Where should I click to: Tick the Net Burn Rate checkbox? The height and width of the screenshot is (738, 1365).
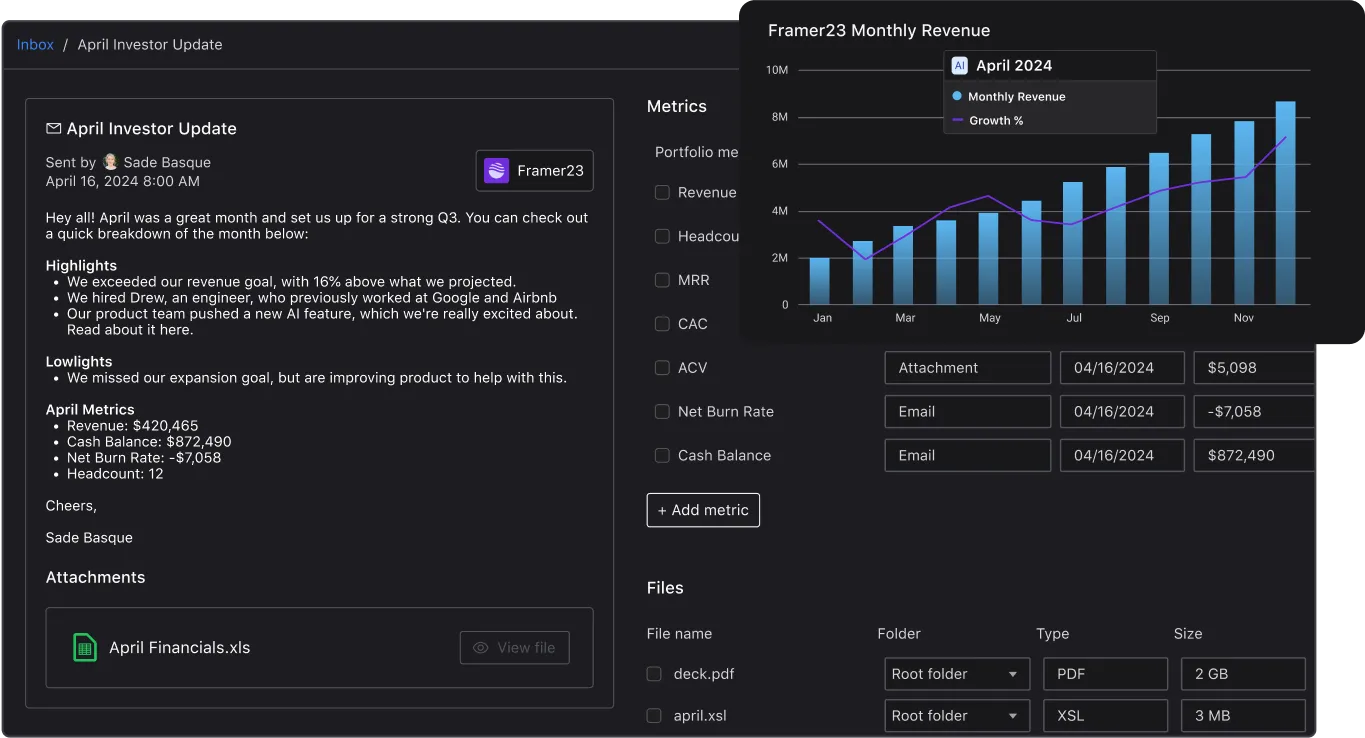point(662,412)
